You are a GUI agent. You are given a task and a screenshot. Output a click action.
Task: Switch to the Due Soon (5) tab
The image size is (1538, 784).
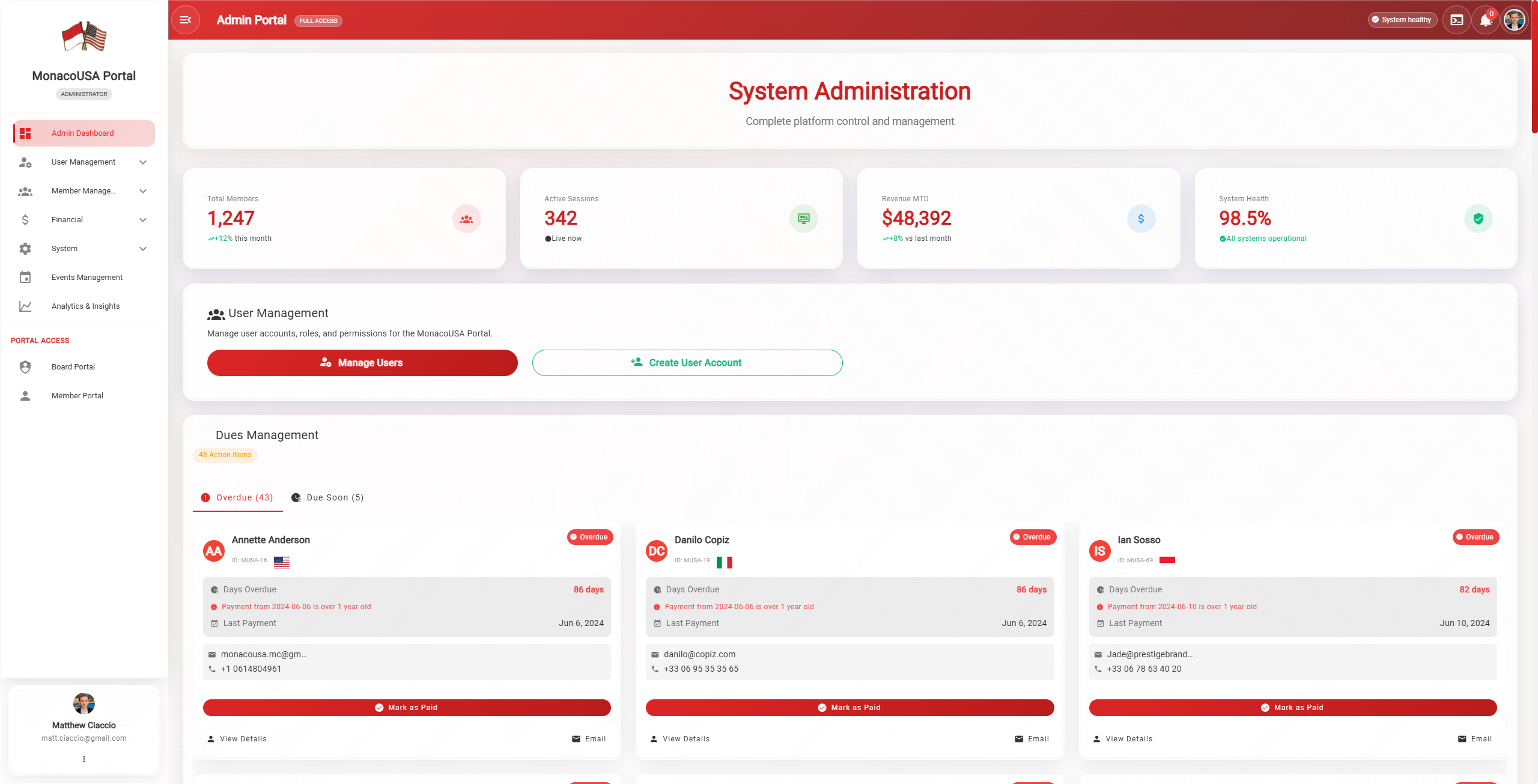coord(328,497)
